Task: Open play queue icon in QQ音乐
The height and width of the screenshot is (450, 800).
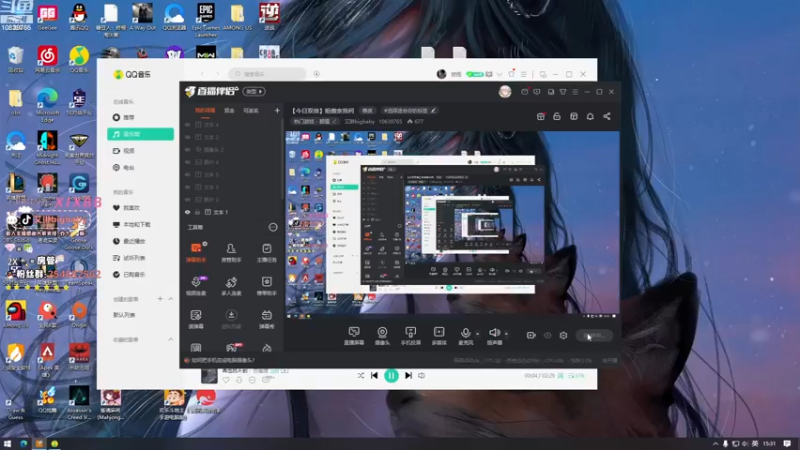Action: [x=577, y=376]
